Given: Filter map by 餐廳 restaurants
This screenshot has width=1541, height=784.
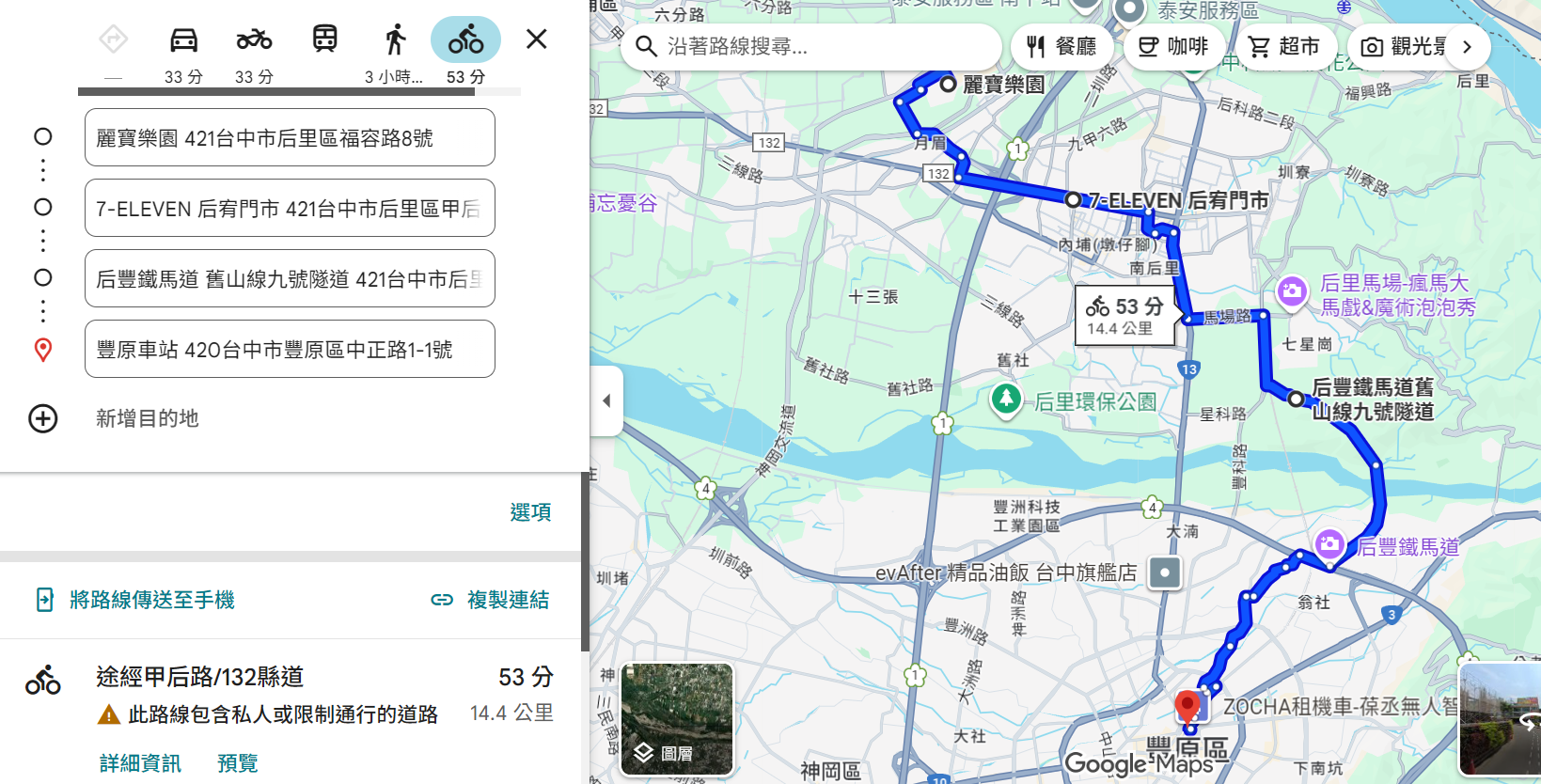Looking at the screenshot, I should click(1062, 47).
